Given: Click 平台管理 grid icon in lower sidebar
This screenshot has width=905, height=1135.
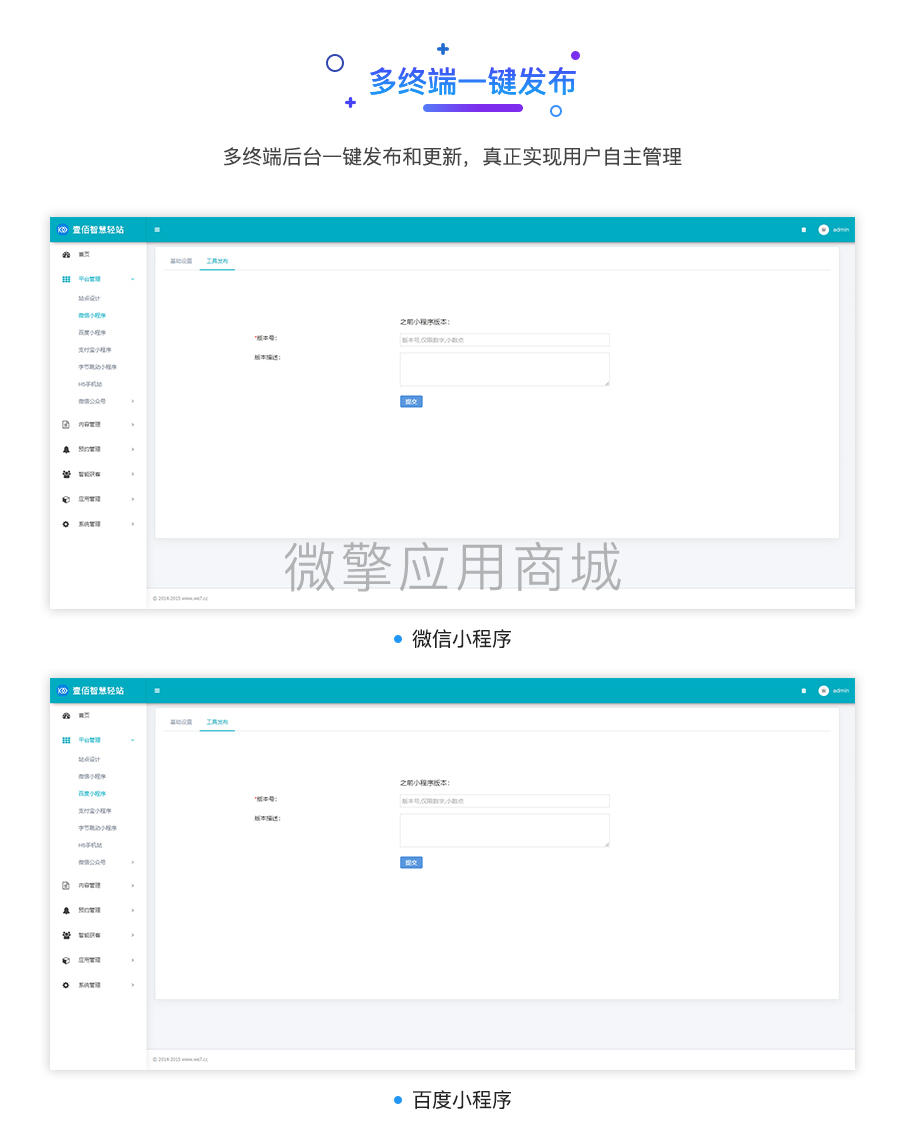Looking at the screenshot, I should pos(66,740).
